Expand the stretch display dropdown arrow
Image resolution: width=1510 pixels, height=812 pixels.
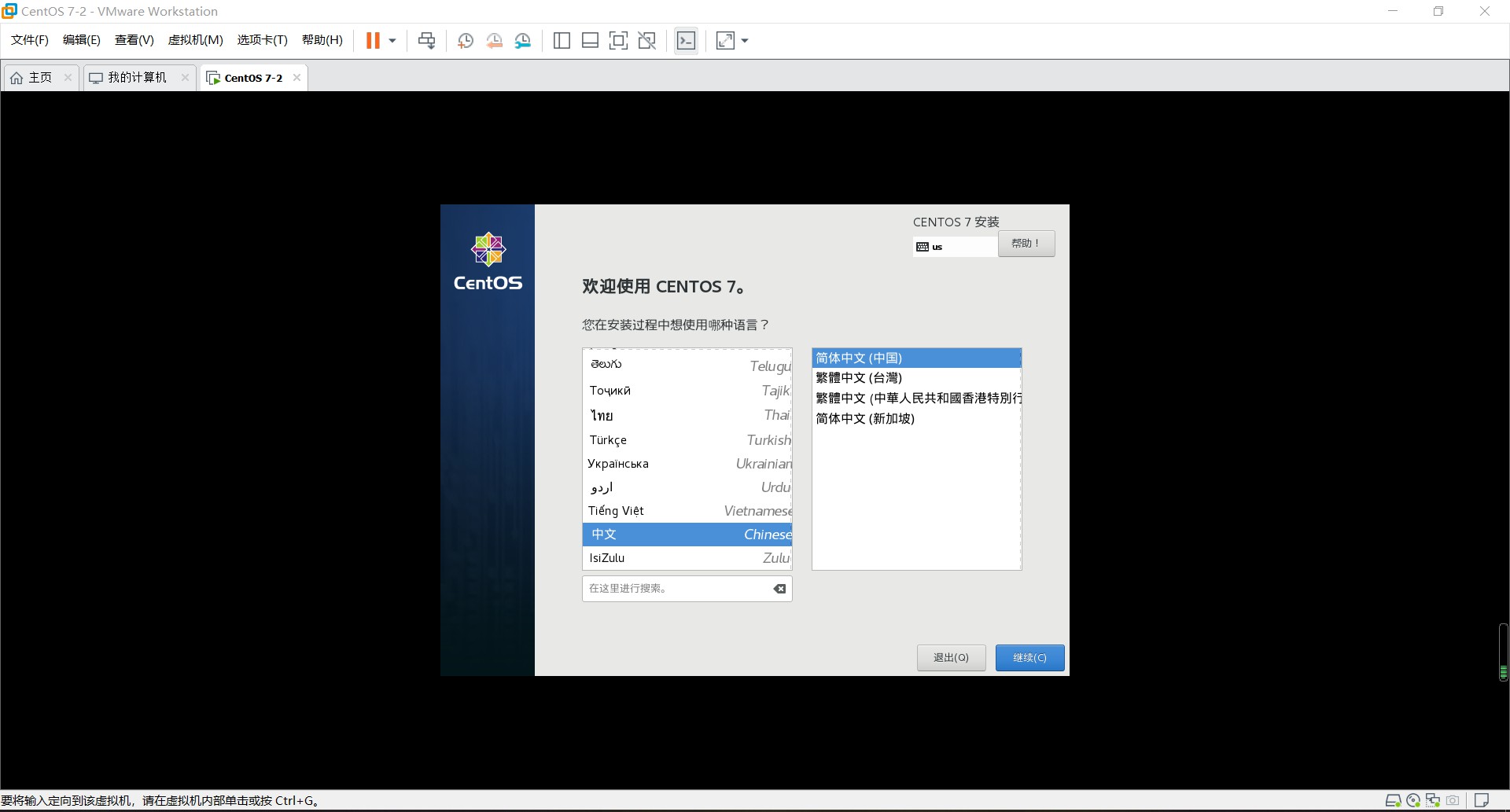[x=745, y=41]
